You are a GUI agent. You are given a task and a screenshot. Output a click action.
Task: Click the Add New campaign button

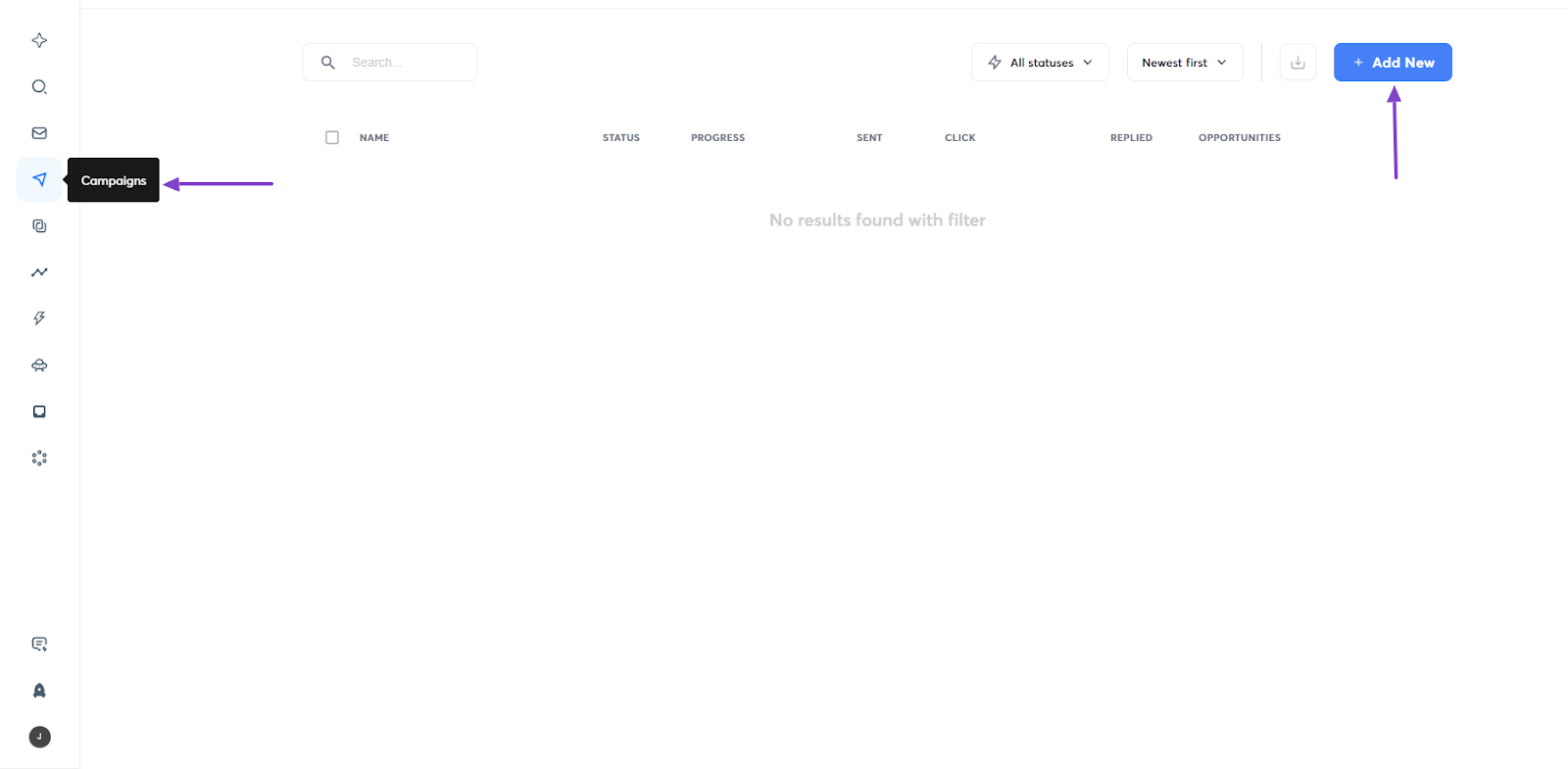[x=1393, y=63]
